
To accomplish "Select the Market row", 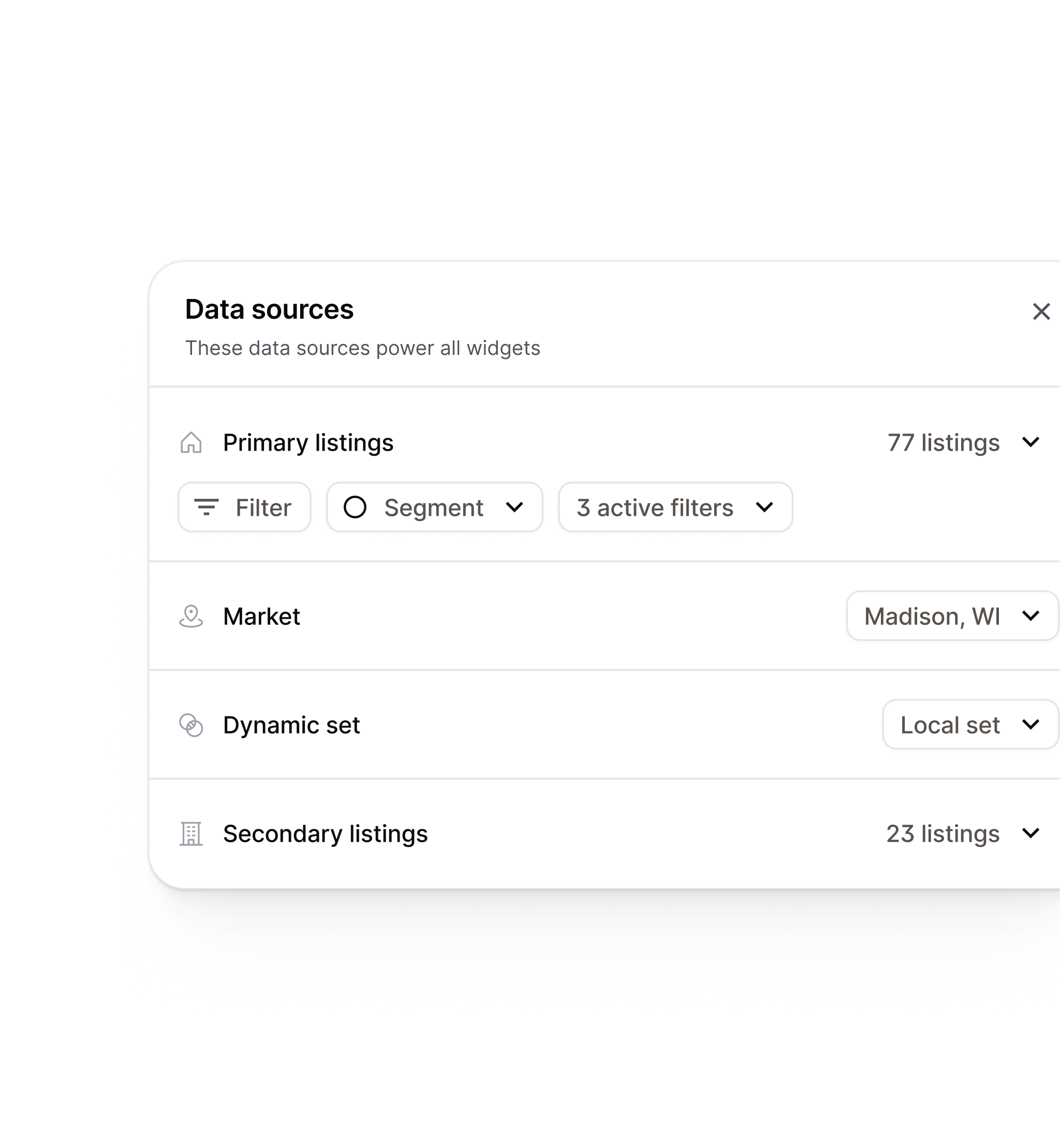I will click(262, 617).
